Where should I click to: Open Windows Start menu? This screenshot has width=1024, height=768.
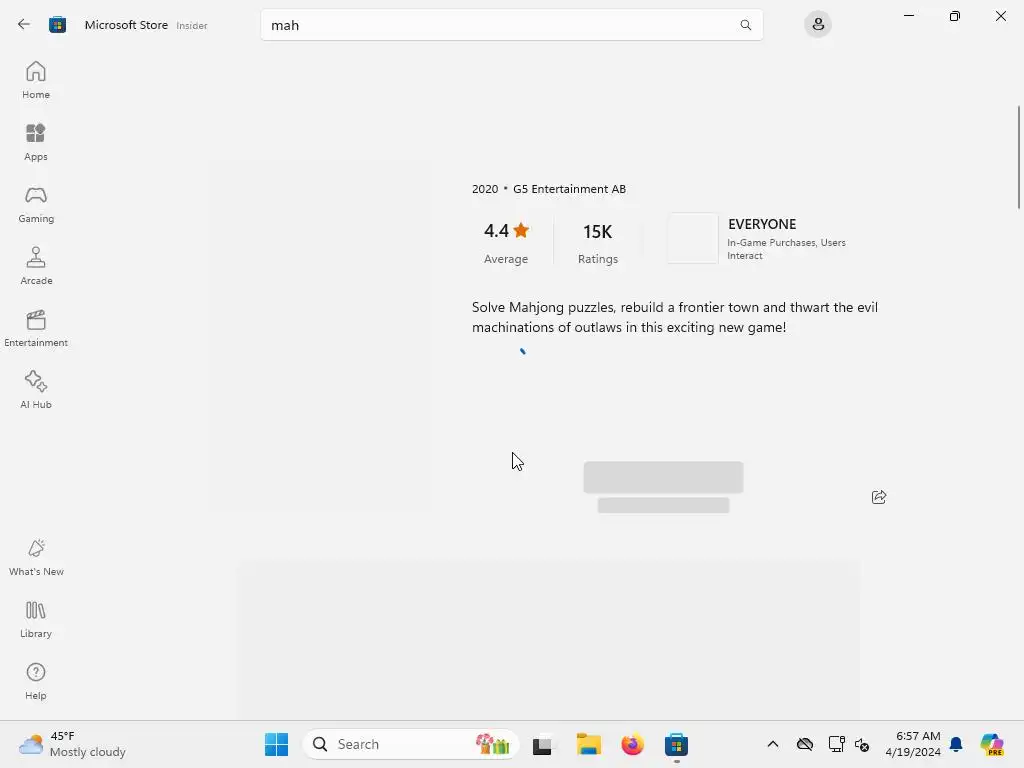[276, 744]
